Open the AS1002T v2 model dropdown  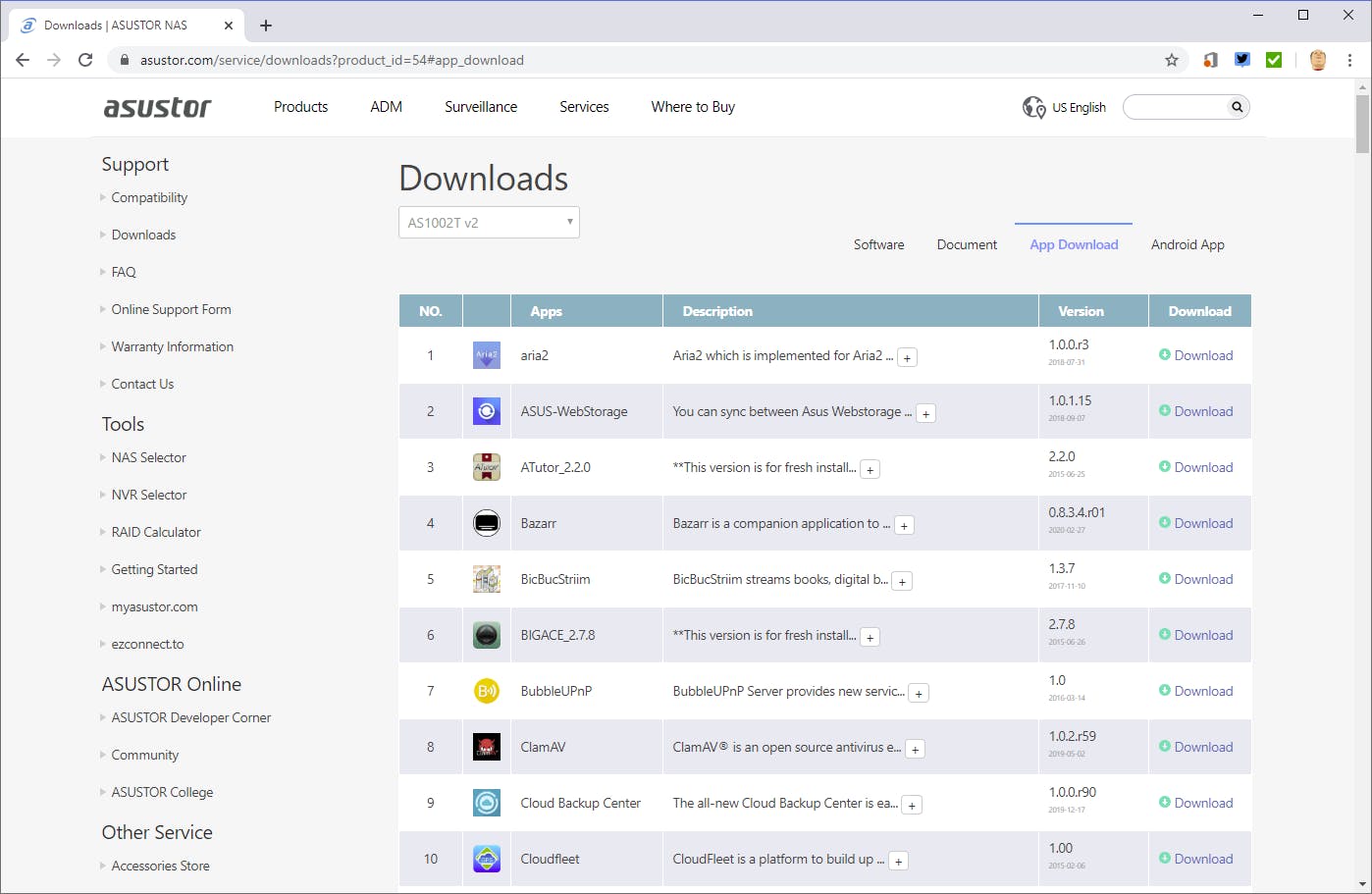[489, 223]
